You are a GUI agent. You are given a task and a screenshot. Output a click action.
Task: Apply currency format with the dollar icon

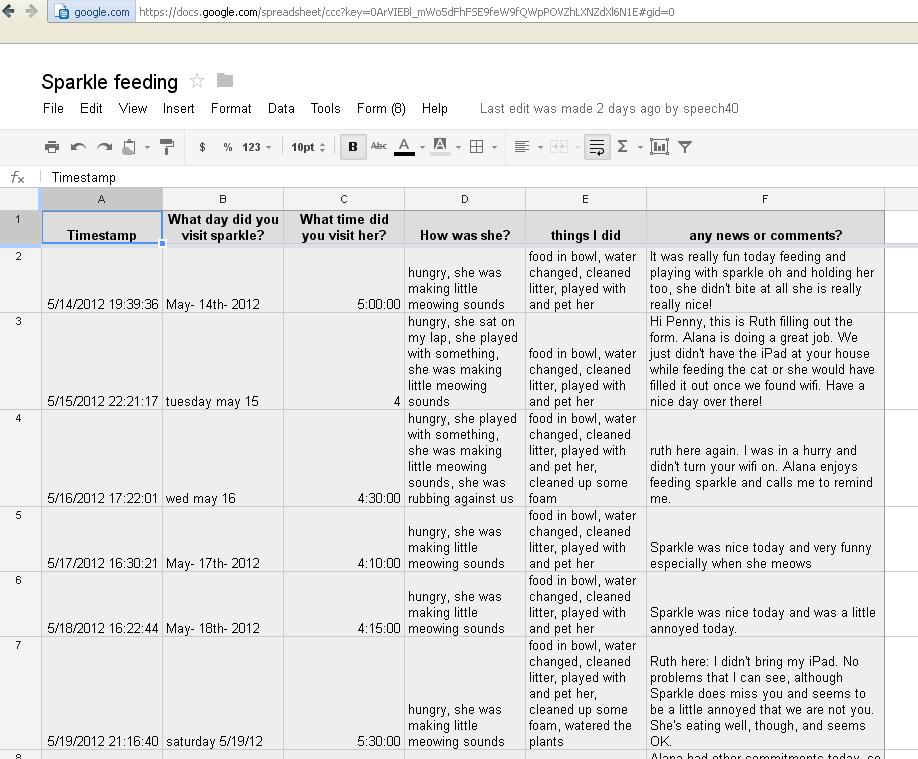coord(202,146)
